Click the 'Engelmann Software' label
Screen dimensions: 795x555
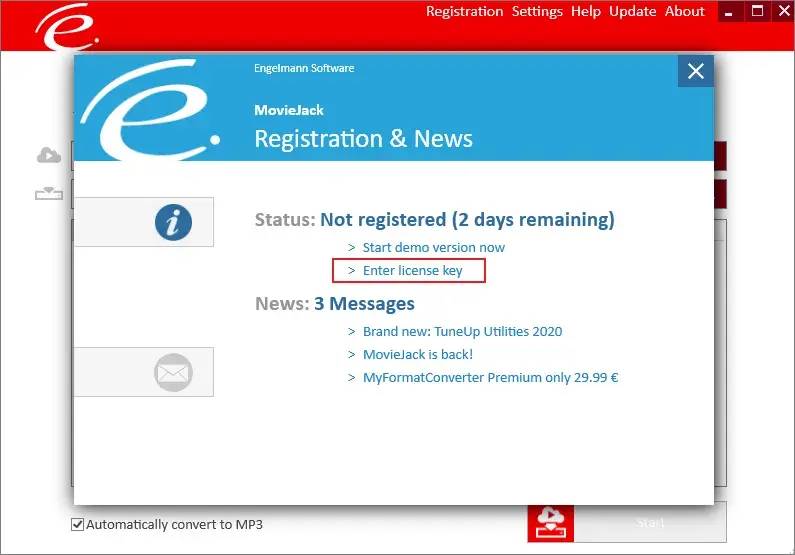[x=304, y=68]
